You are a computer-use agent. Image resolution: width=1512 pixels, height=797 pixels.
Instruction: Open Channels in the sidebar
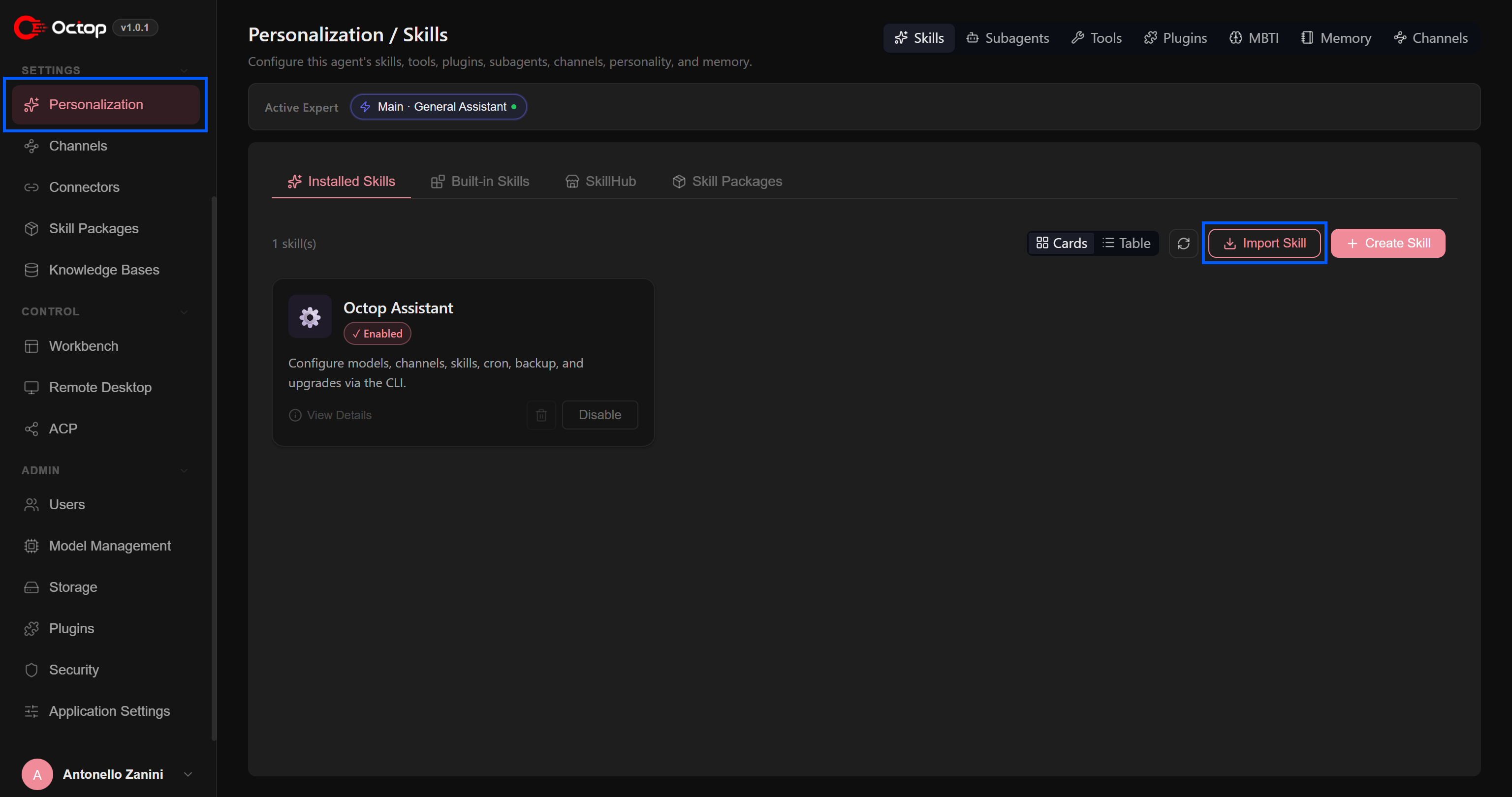point(106,146)
